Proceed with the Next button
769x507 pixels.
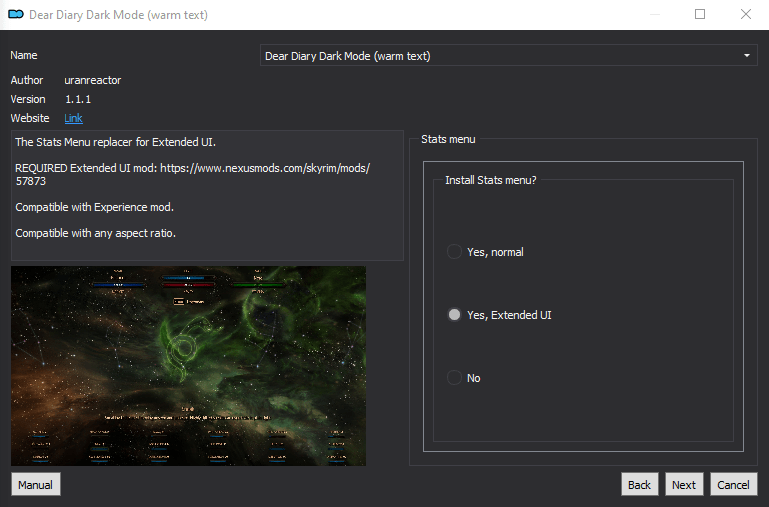tap(684, 484)
